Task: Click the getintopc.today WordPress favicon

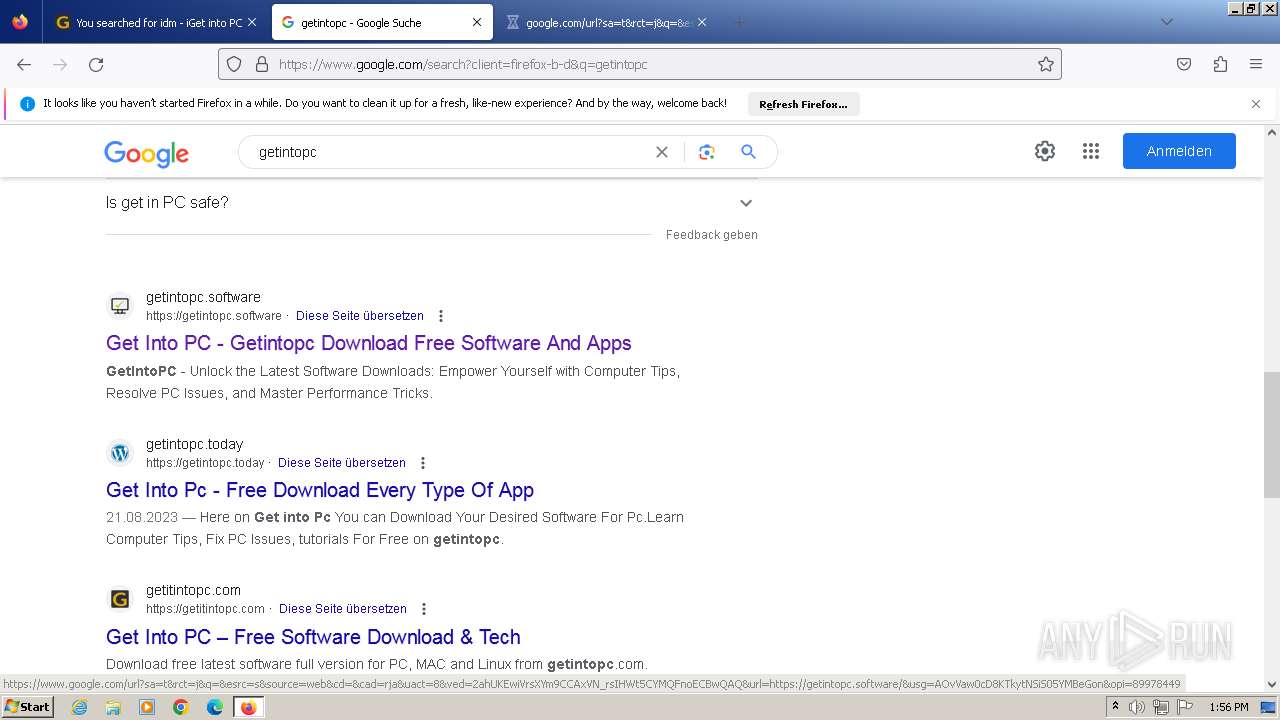Action: tap(120, 453)
